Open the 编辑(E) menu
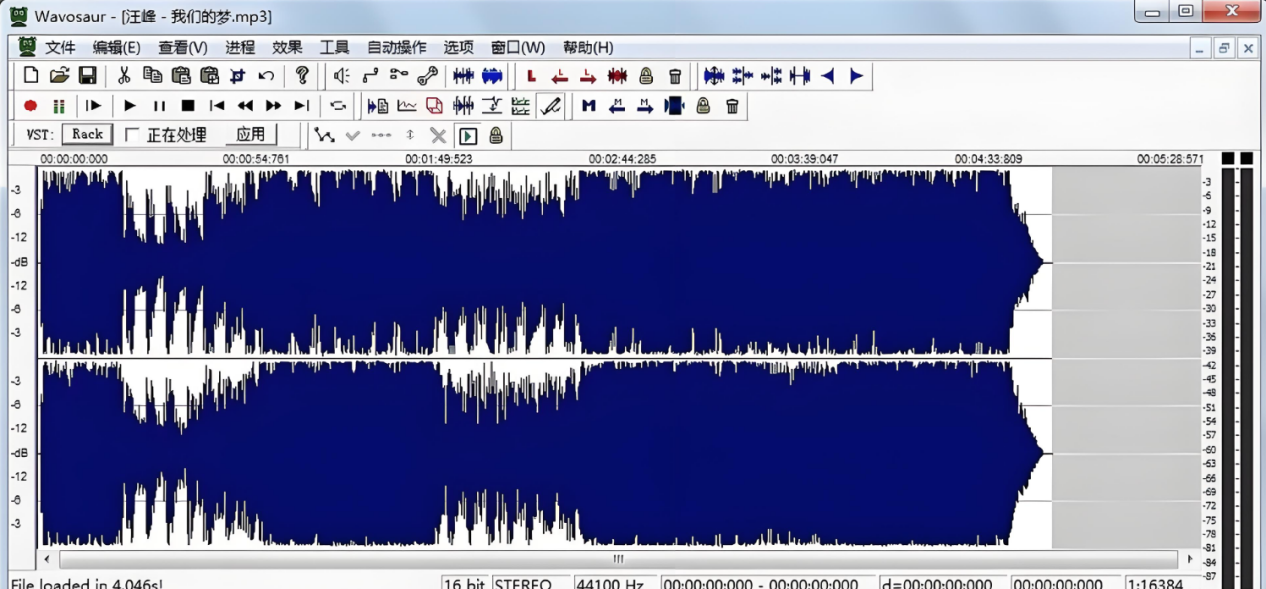The height and width of the screenshot is (589, 1266). (116, 47)
